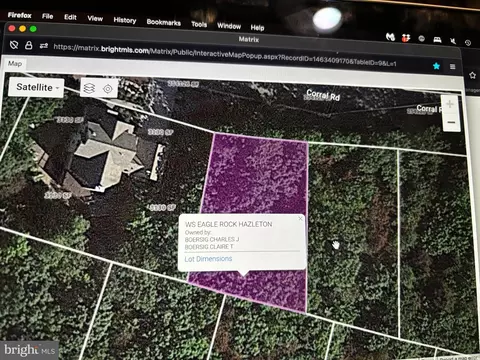Viewport: 480px width, 360px height.
Task: Select the Map tab
Action: pos(15,64)
